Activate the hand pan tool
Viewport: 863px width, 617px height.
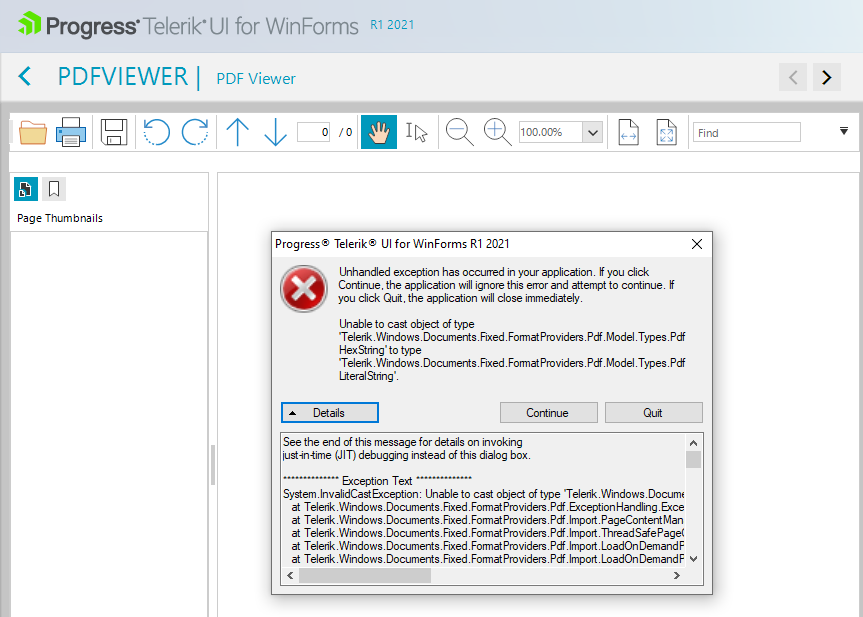coord(379,132)
